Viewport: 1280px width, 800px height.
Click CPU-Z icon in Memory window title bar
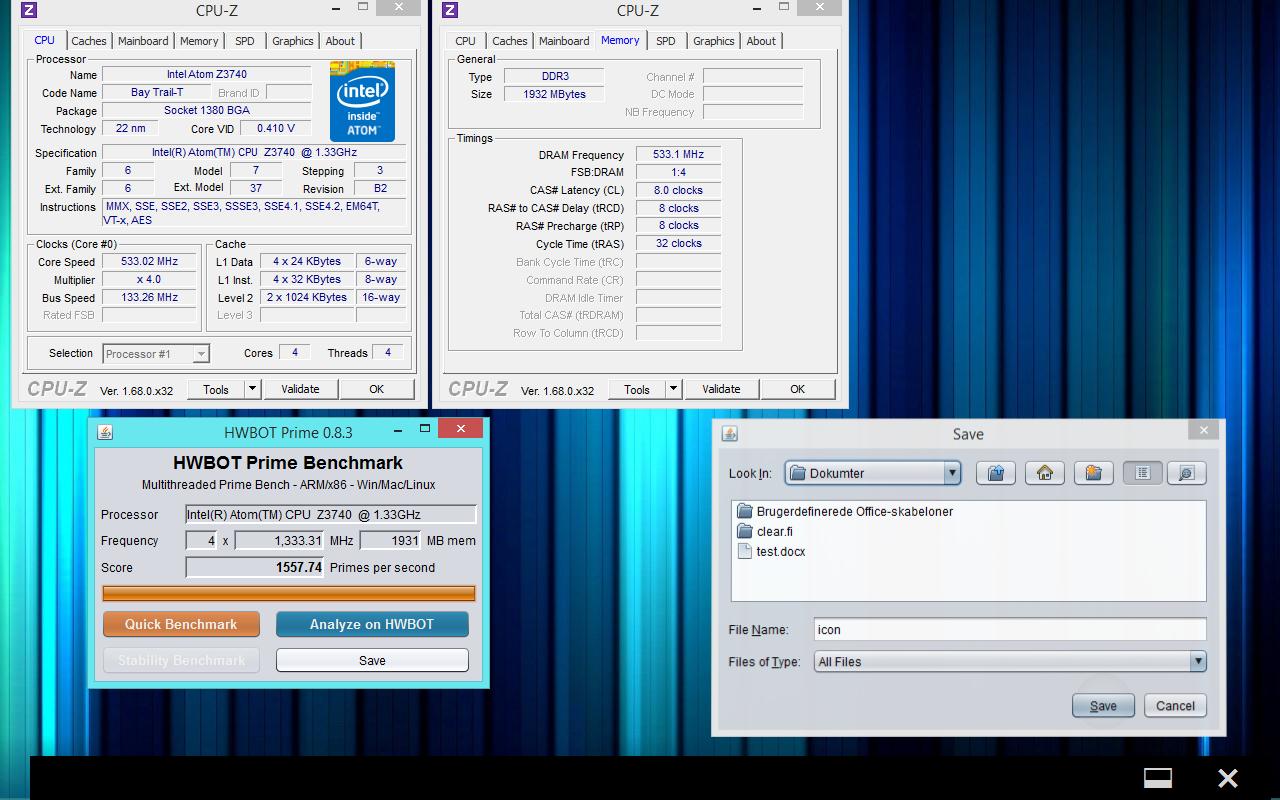tap(450, 10)
